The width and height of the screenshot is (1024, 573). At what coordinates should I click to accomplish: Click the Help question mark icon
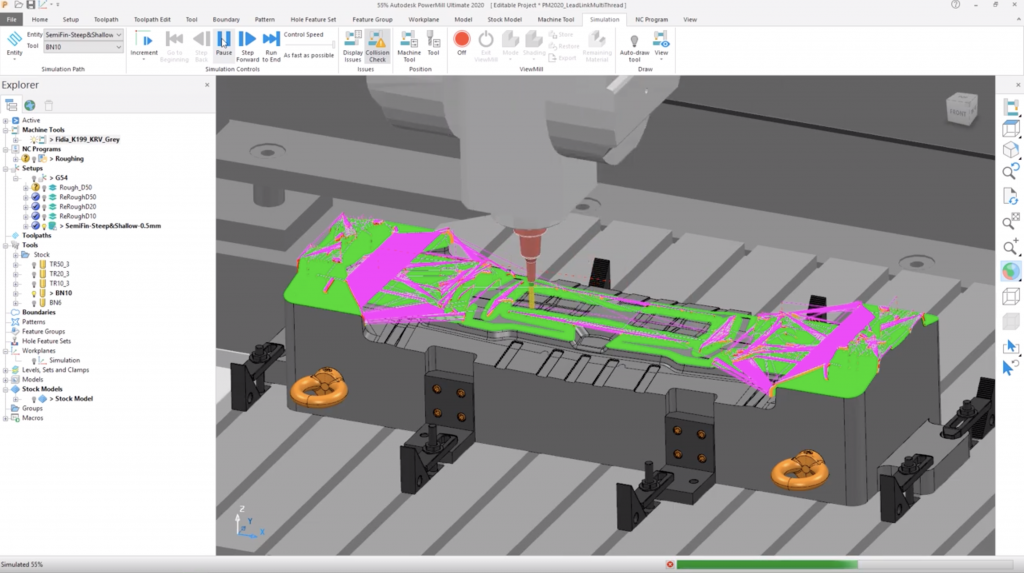(955, 5)
